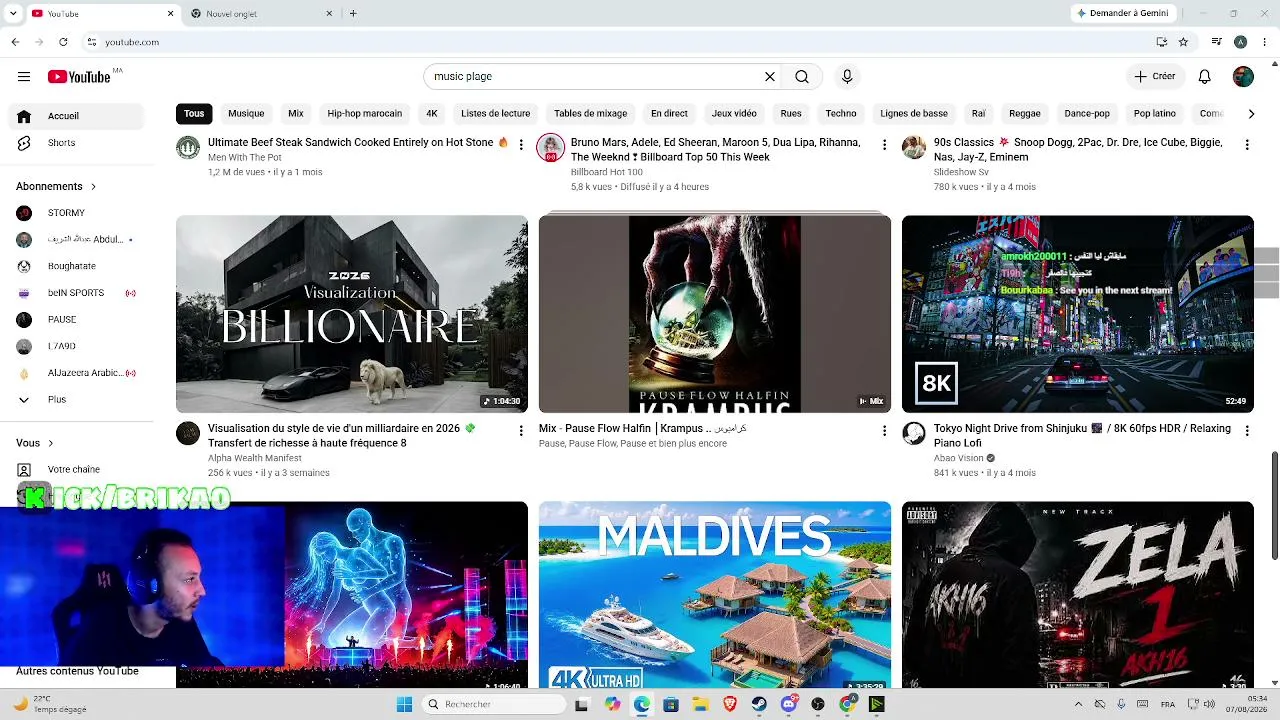This screenshot has width=1280, height=720.
Task: Play the Maldives 4K video thumbnail
Action: (715, 595)
